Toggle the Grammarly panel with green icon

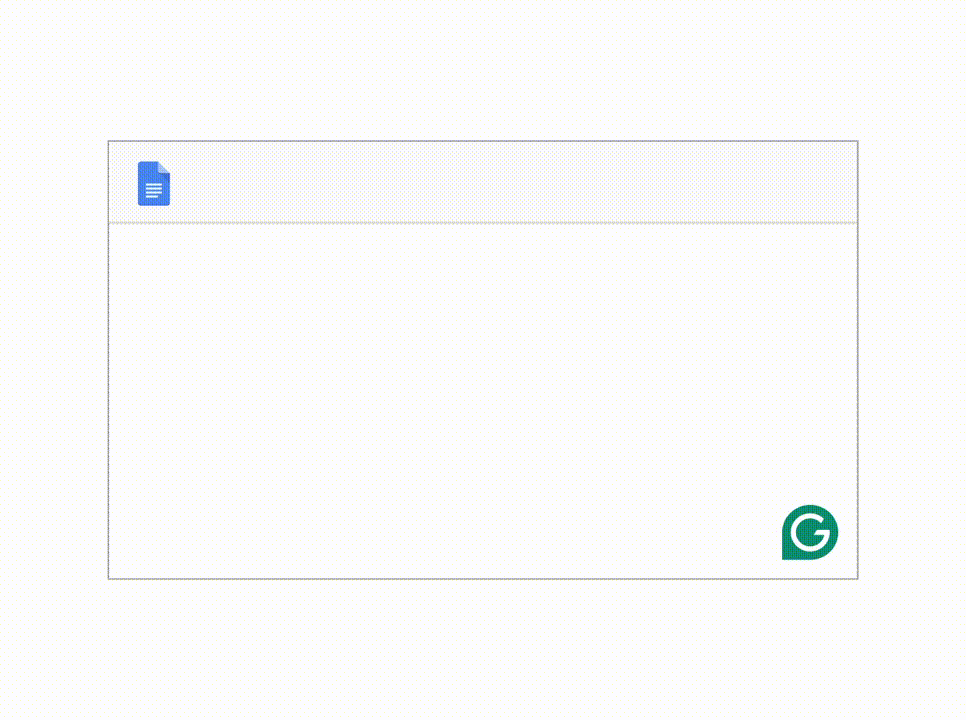[810, 532]
